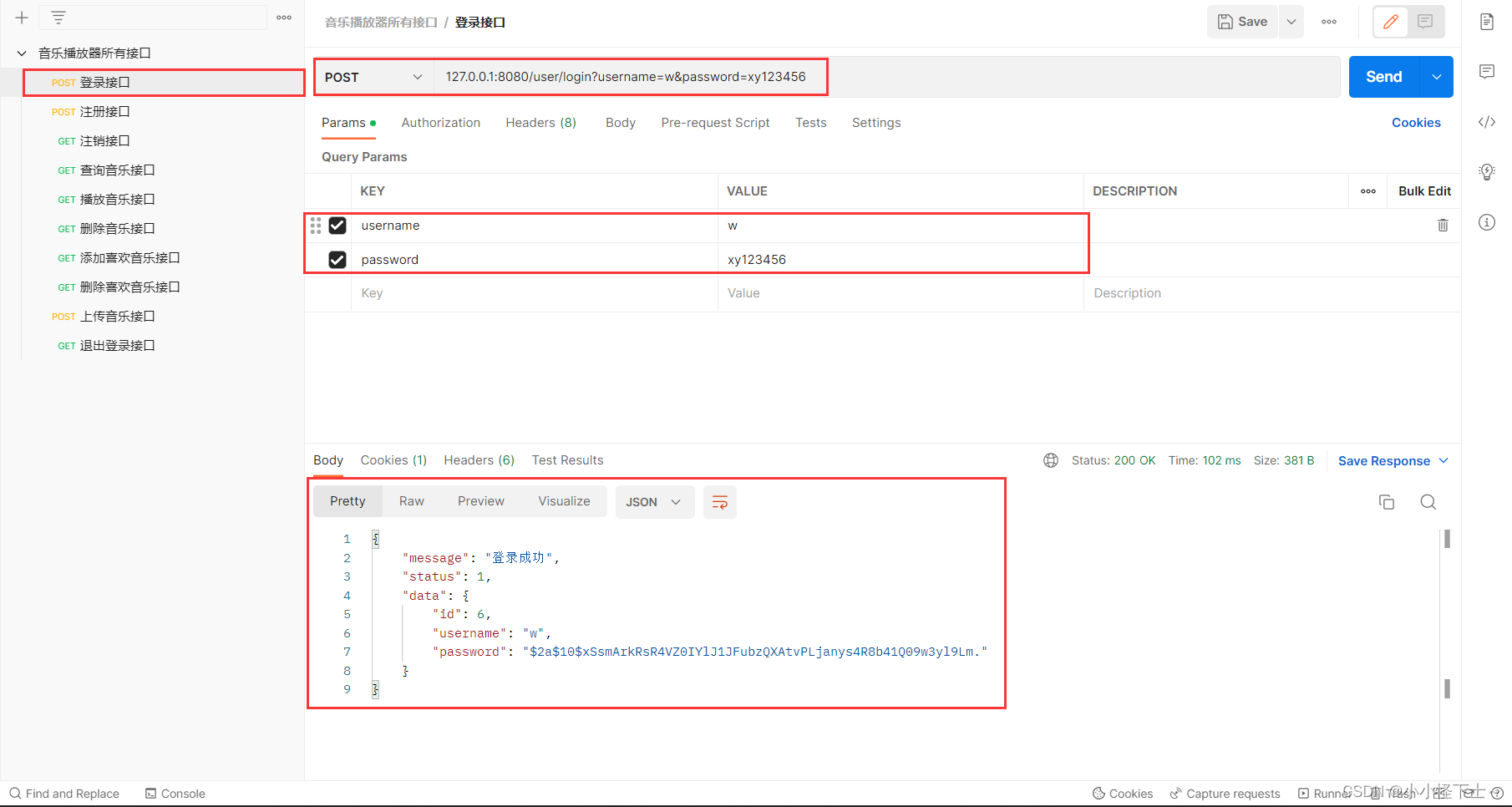Search the response with magnifier icon
The image size is (1512, 807).
(x=1428, y=502)
